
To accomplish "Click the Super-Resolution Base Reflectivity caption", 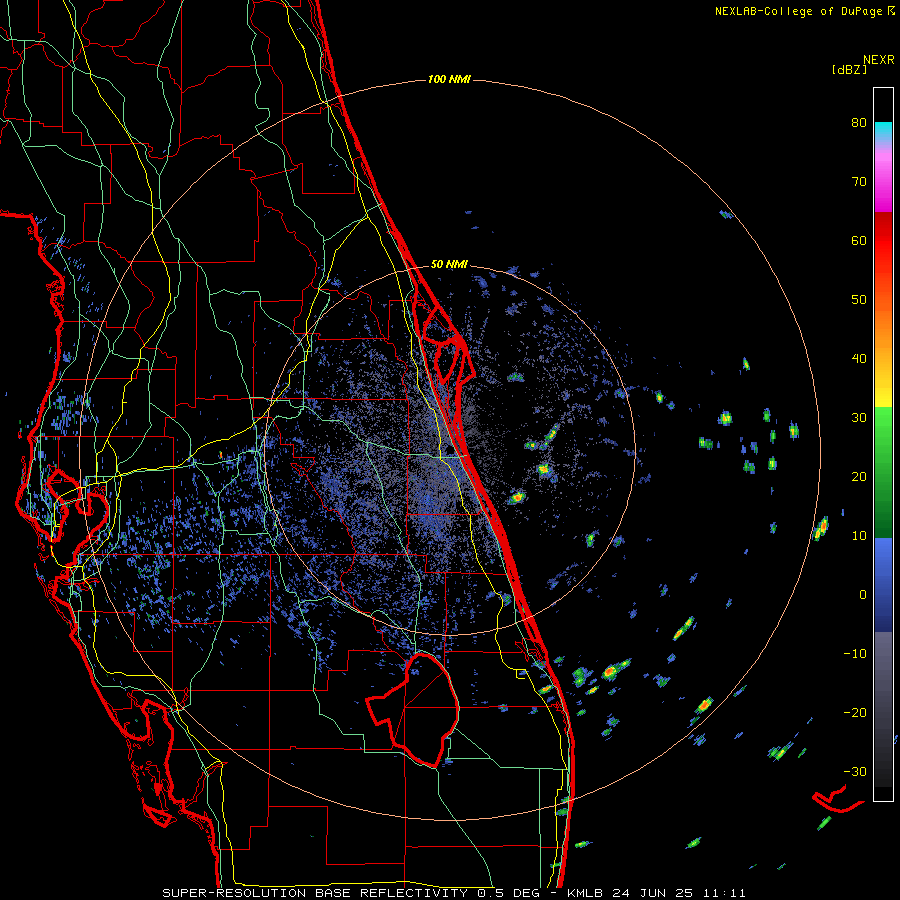I will (x=454, y=893).
